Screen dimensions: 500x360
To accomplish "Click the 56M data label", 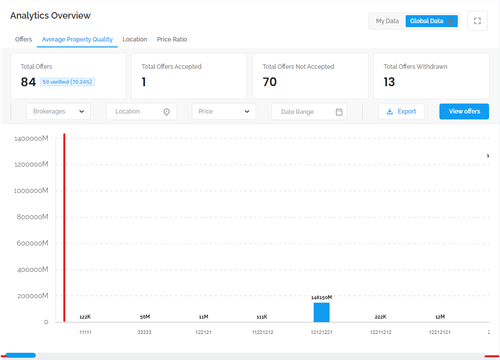I will 145,317.
